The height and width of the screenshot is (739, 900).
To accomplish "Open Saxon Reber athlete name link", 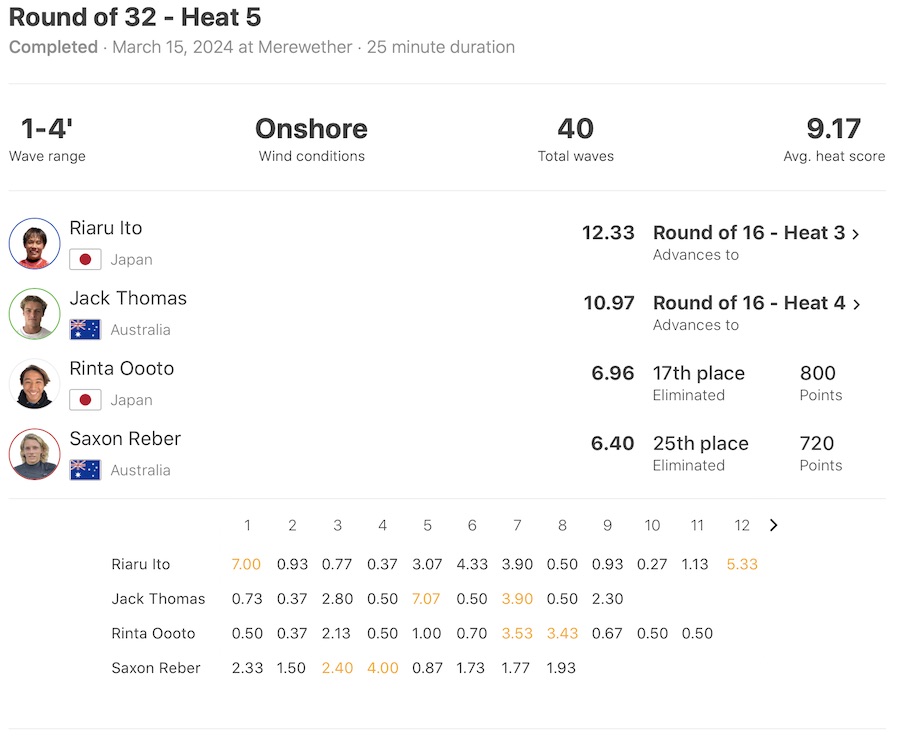I will click(123, 438).
